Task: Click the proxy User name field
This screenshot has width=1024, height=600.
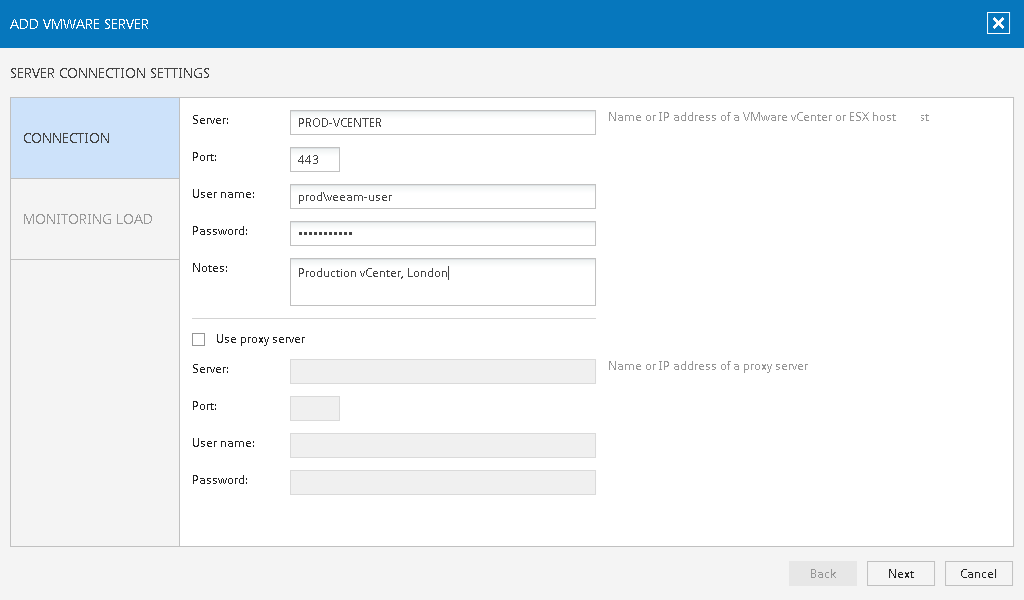Action: [x=442, y=445]
